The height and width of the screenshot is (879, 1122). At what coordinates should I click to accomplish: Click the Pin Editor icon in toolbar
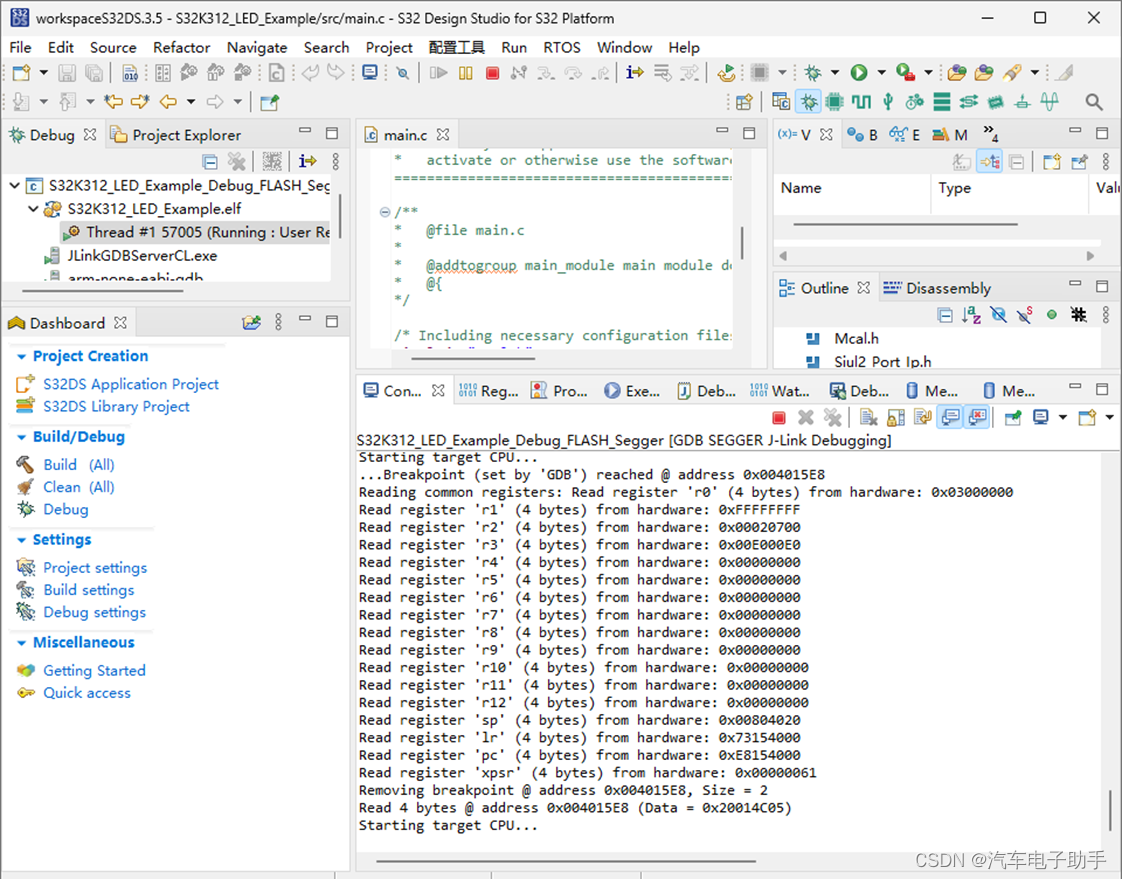tap(270, 102)
